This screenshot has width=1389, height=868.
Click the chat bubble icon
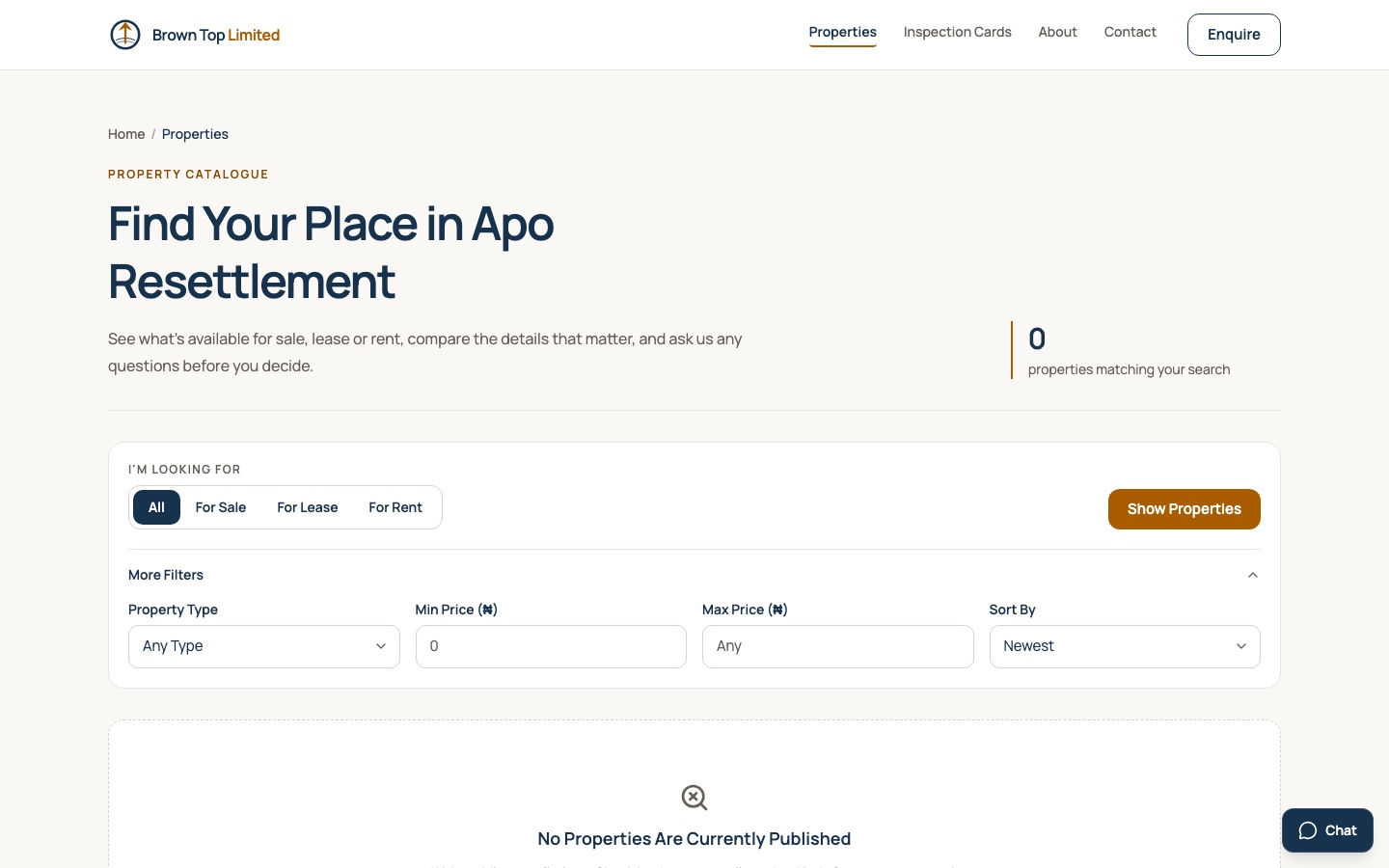[1308, 830]
